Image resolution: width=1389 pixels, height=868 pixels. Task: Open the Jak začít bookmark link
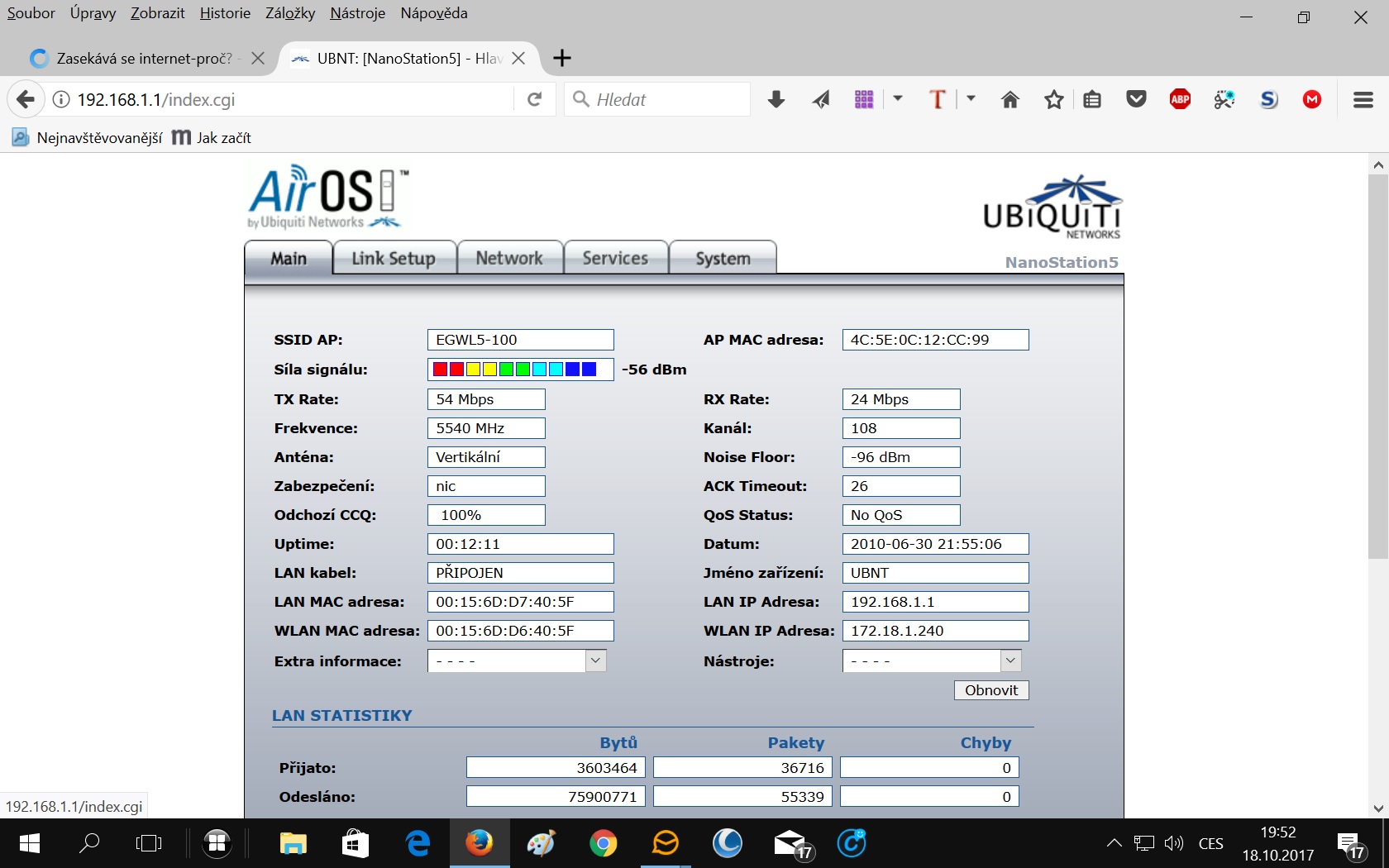(x=223, y=138)
